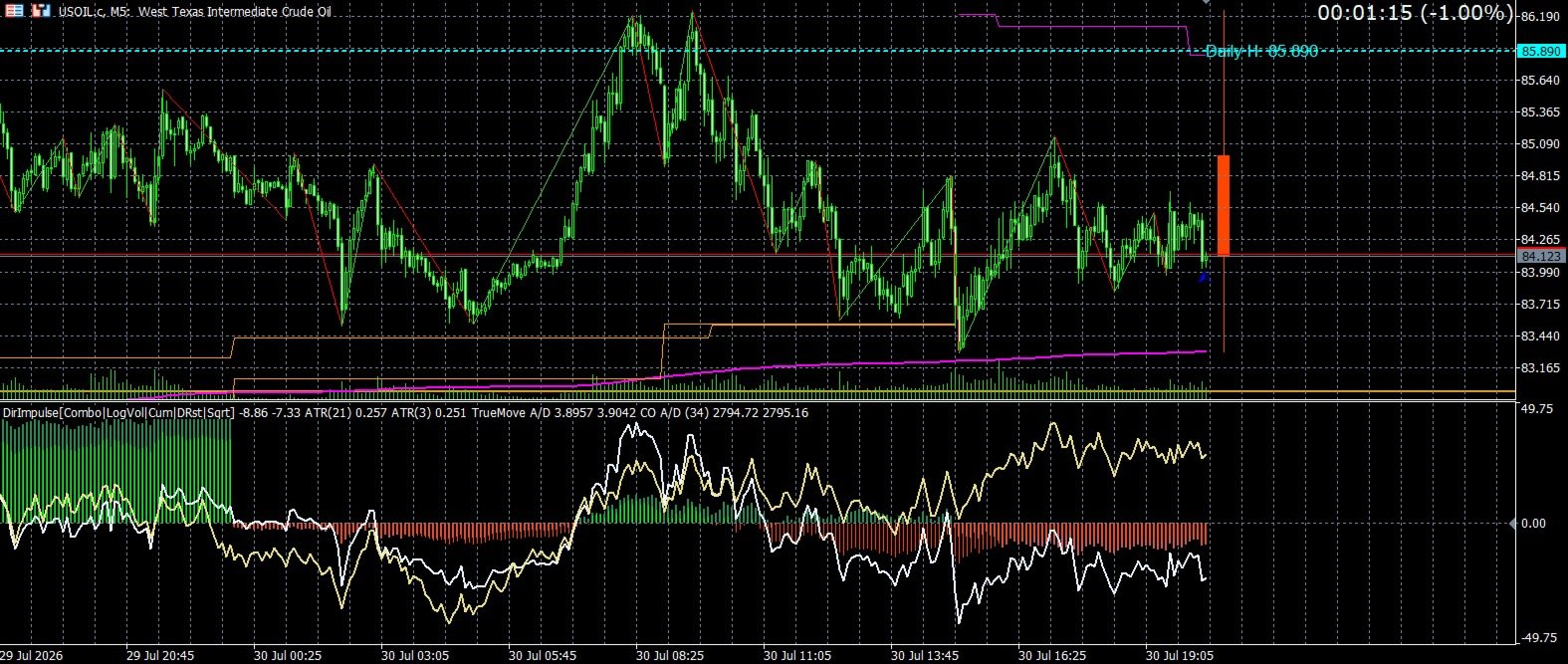Click the -49.75 indicator scale value

pyautogui.click(x=1539, y=639)
